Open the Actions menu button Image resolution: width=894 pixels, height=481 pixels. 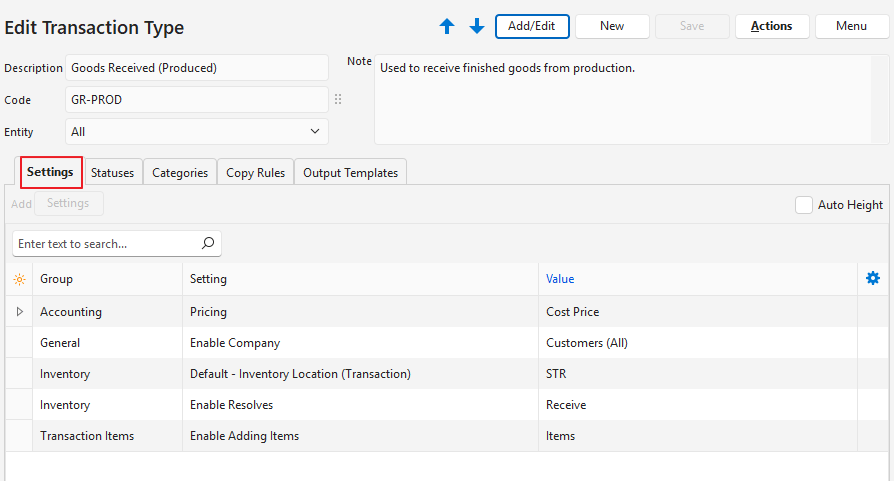(x=771, y=27)
